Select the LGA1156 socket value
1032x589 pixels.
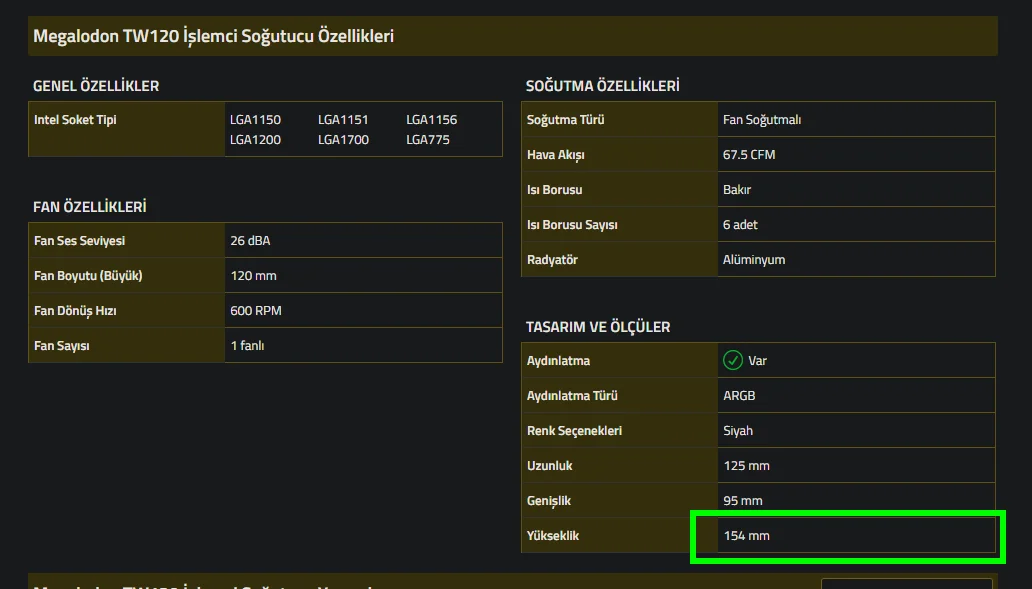(x=431, y=120)
